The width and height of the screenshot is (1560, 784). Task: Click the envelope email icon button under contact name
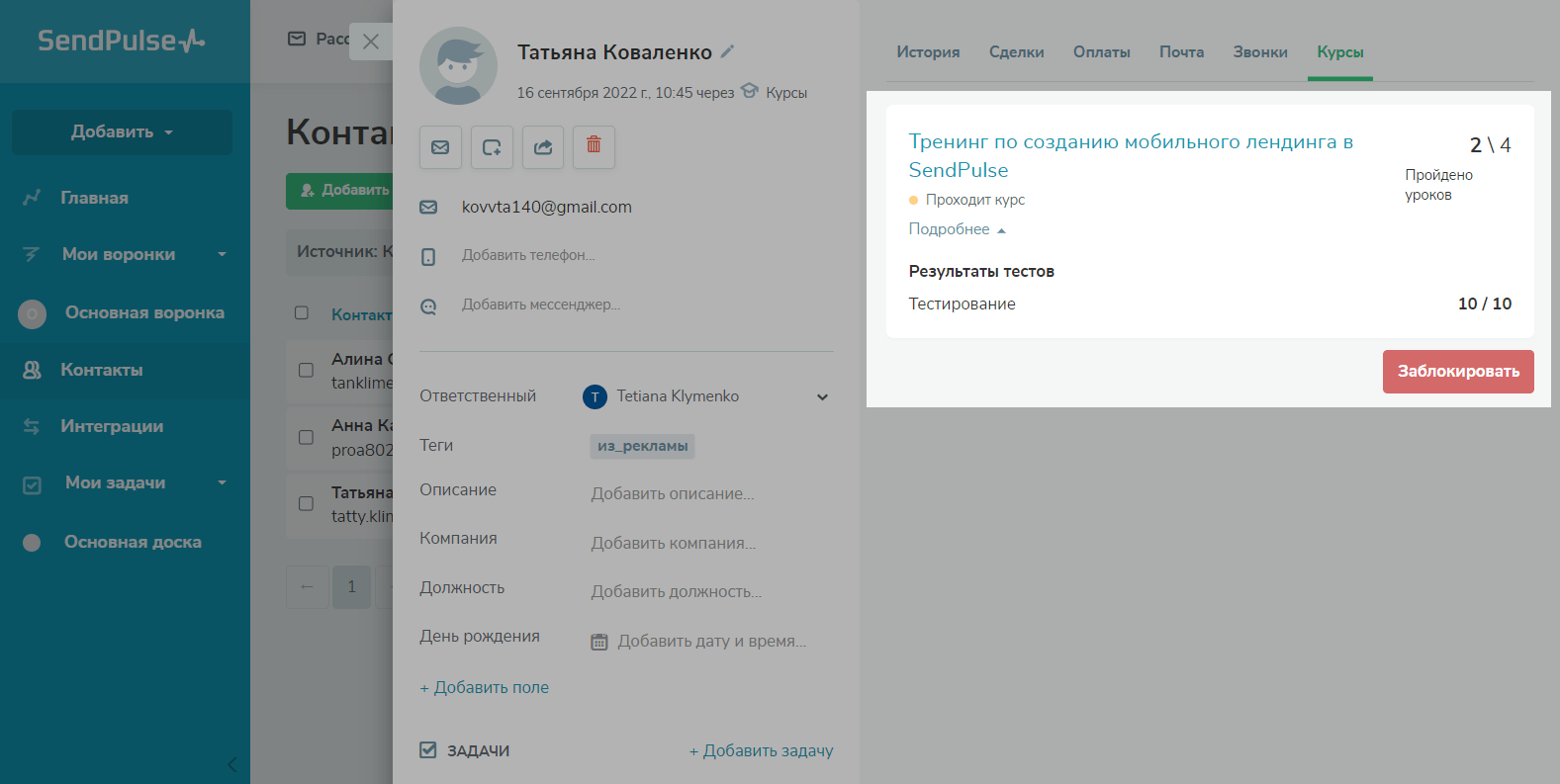pos(440,147)
